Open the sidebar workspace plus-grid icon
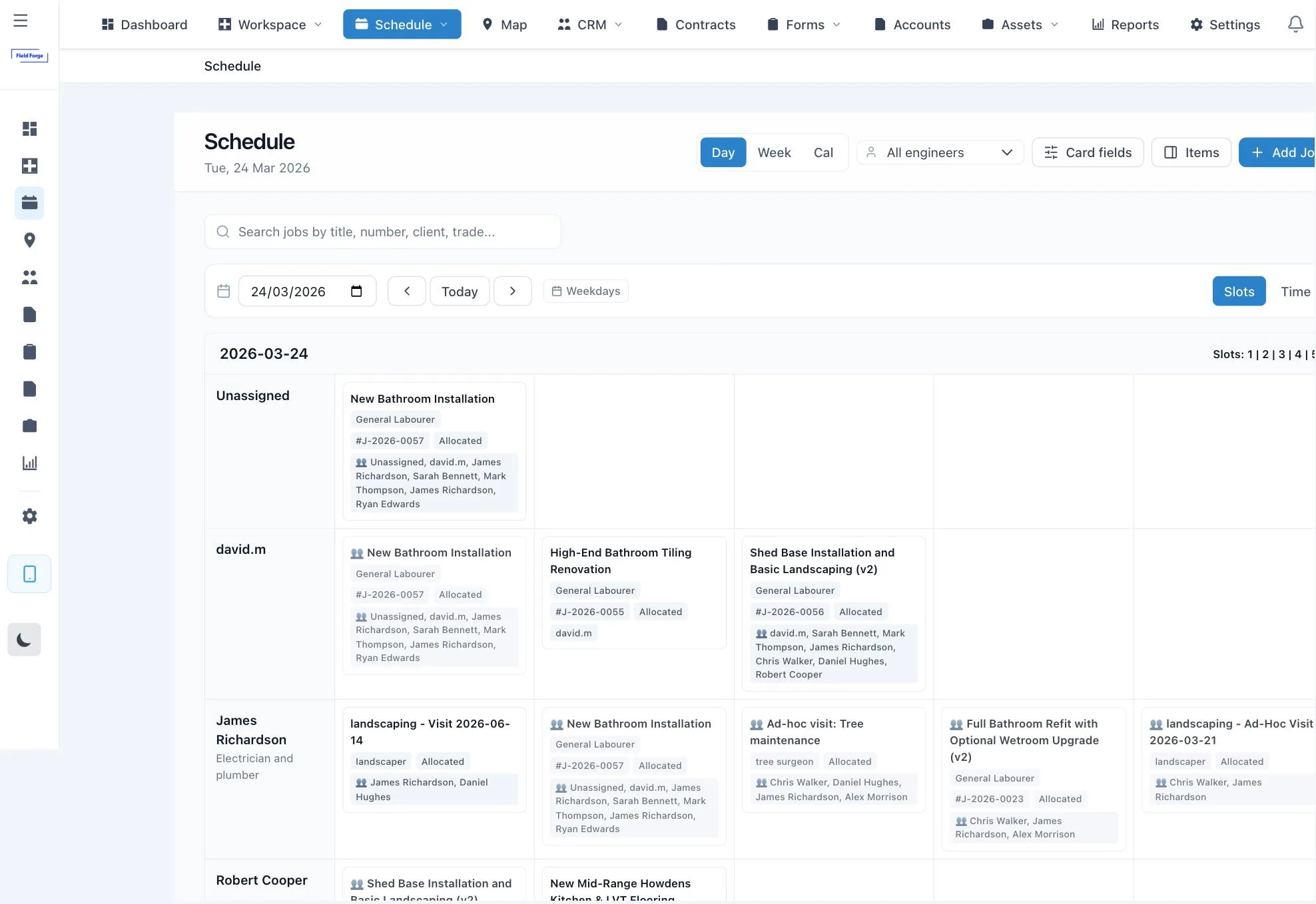1316x904 pixels. 29,166
